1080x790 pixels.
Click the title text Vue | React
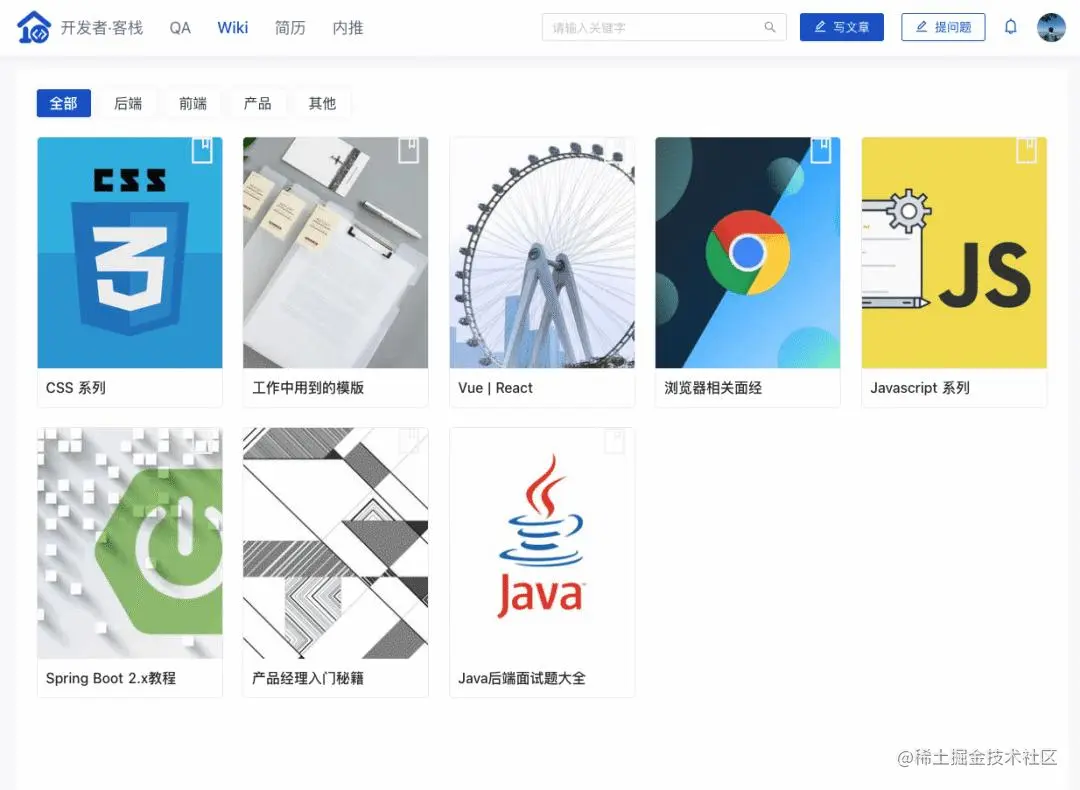click(x=495, y=388)
